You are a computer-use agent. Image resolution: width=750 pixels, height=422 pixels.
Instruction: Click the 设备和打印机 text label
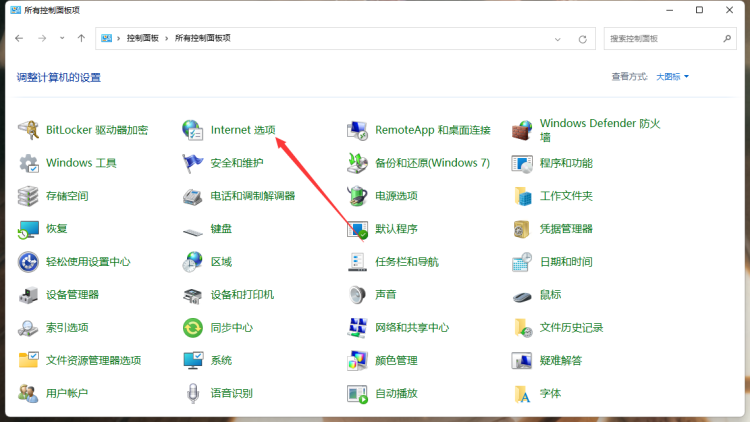[x=242, y=295]
